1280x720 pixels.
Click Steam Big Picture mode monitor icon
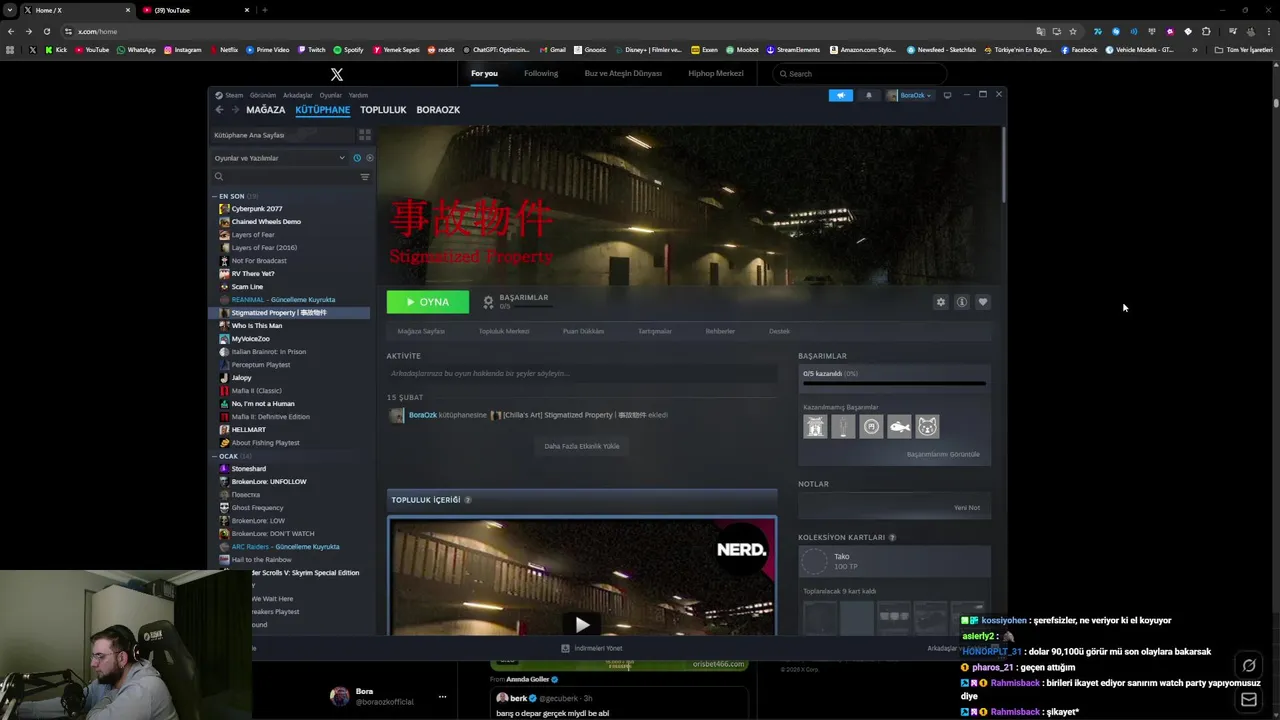click(947, 95)
